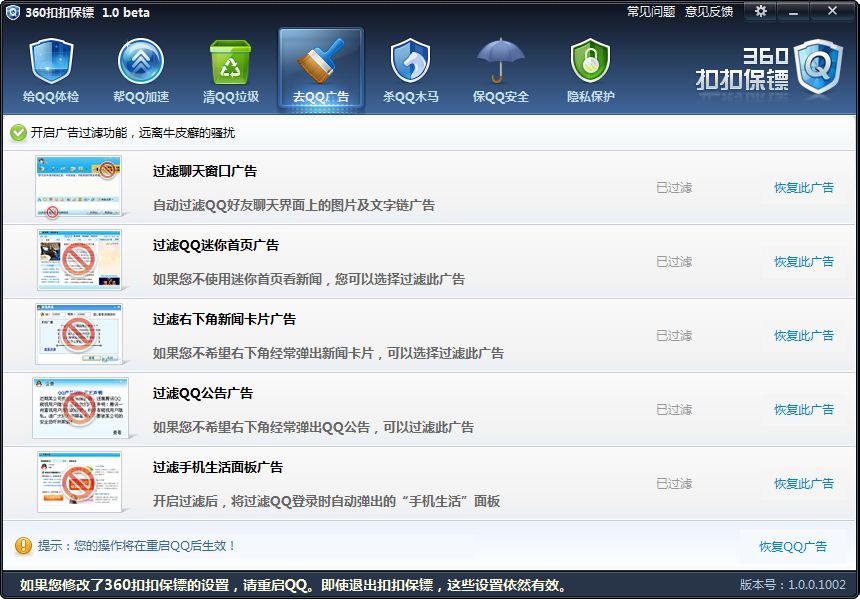Open the 清QQ垃圾 junk cleaner

point(231,71)
